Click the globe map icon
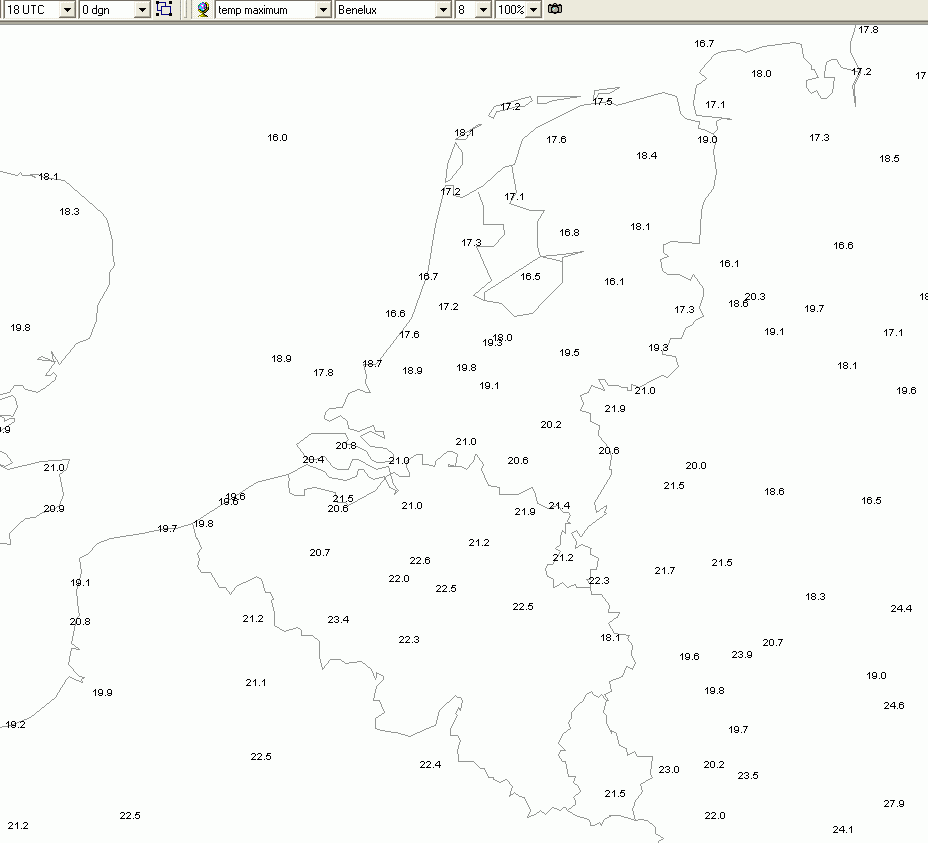Image resolution: width=928 pixels, height=843 pixels. click(x=203, y=9)
